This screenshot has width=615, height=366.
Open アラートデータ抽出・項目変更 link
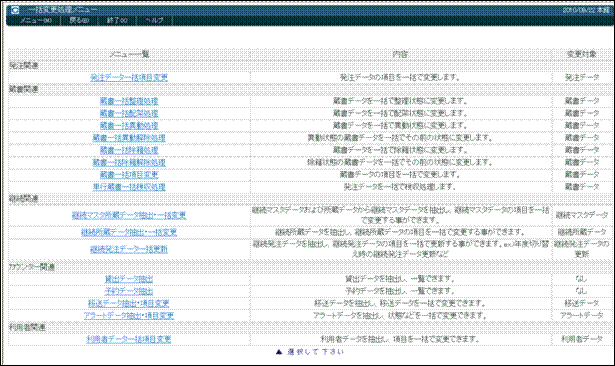pos(129,316)
